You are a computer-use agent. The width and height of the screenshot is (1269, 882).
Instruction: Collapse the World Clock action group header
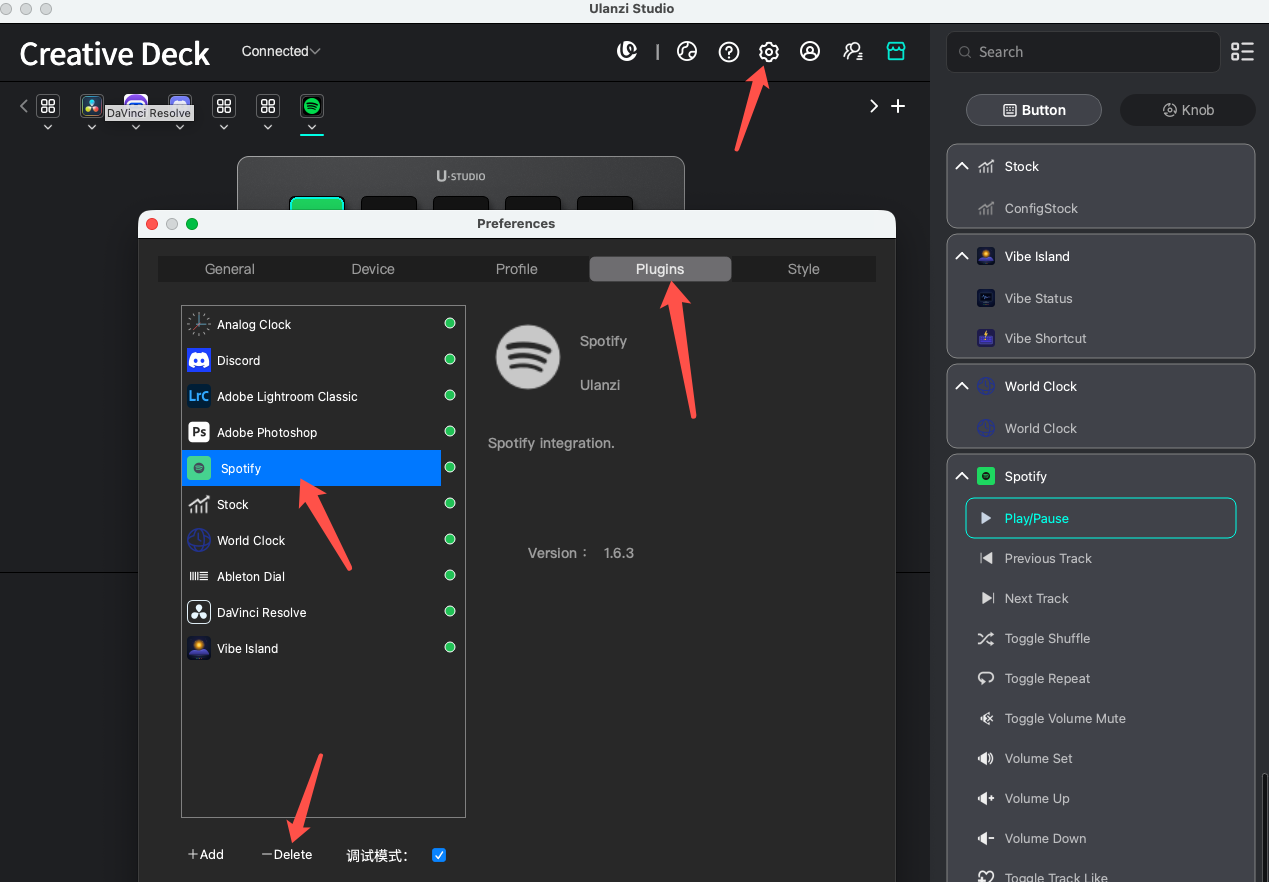click(x=962, y=386)
